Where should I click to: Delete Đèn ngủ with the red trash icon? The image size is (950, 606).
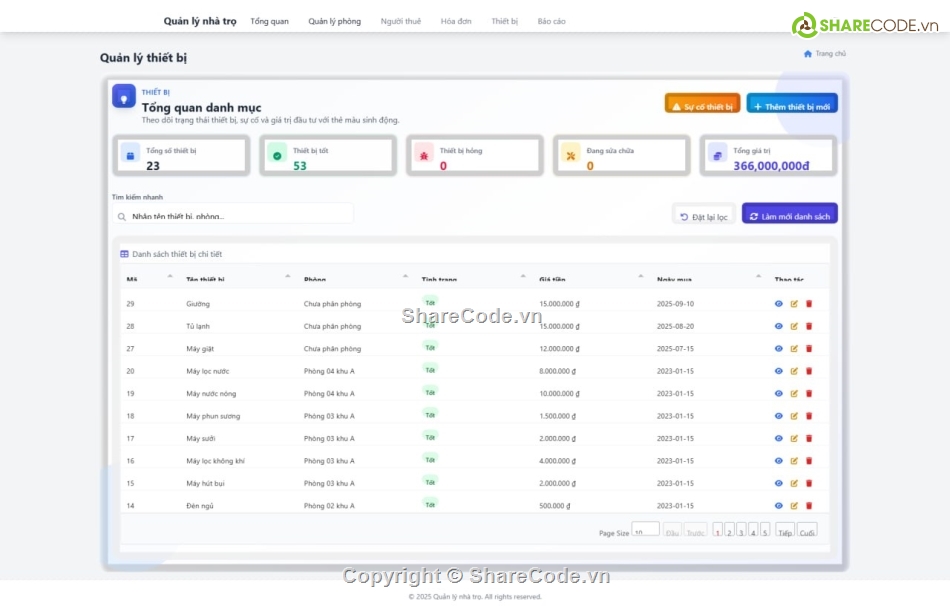coord(810,505)
